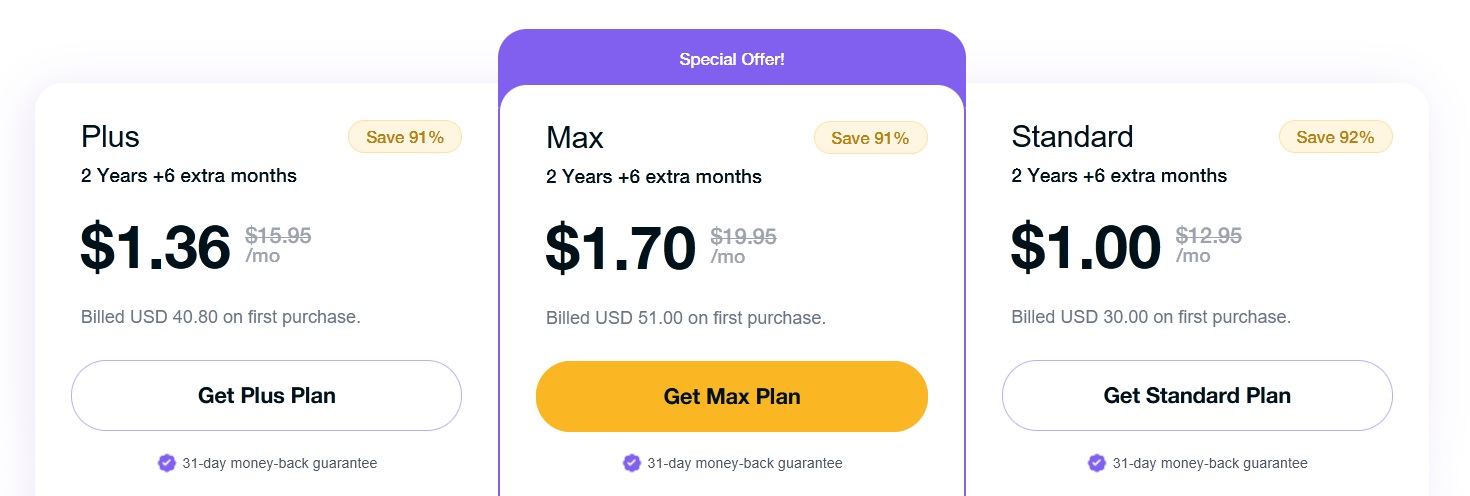Viewport: 1470px width, 496px height.
Task: Click the $1.00 price on Standard
Action: tap(1086, 247)
